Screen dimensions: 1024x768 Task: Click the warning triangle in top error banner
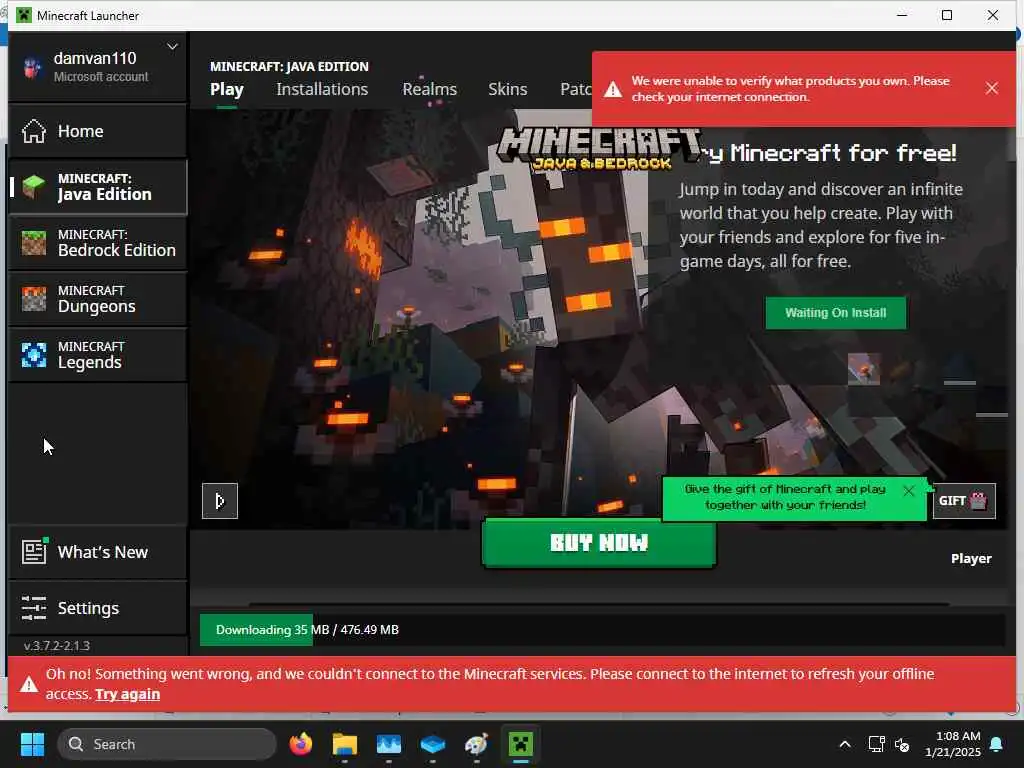click(613, 89)
